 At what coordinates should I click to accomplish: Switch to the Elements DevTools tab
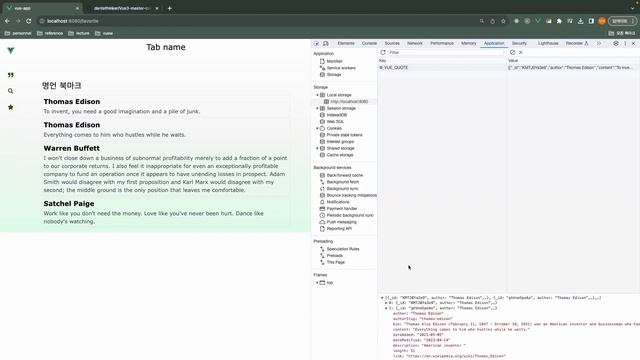click(346, 43)
